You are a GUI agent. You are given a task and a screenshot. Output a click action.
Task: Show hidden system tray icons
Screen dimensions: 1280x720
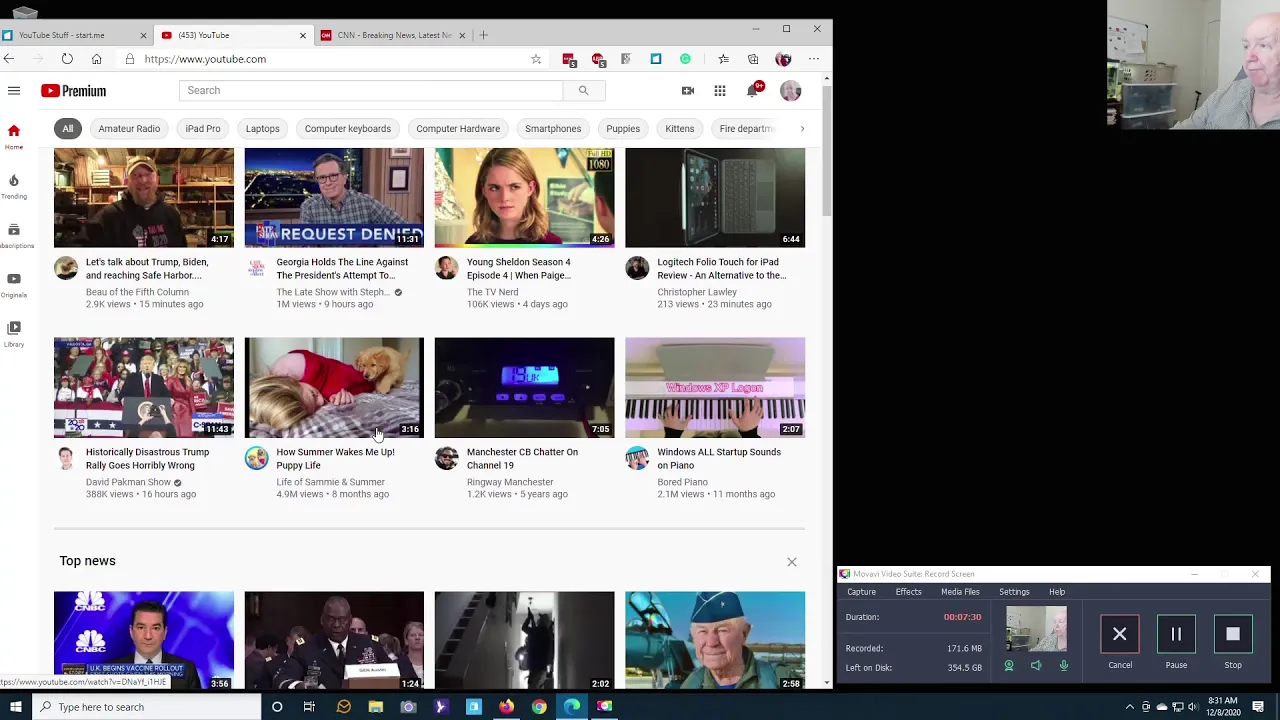1130,707
